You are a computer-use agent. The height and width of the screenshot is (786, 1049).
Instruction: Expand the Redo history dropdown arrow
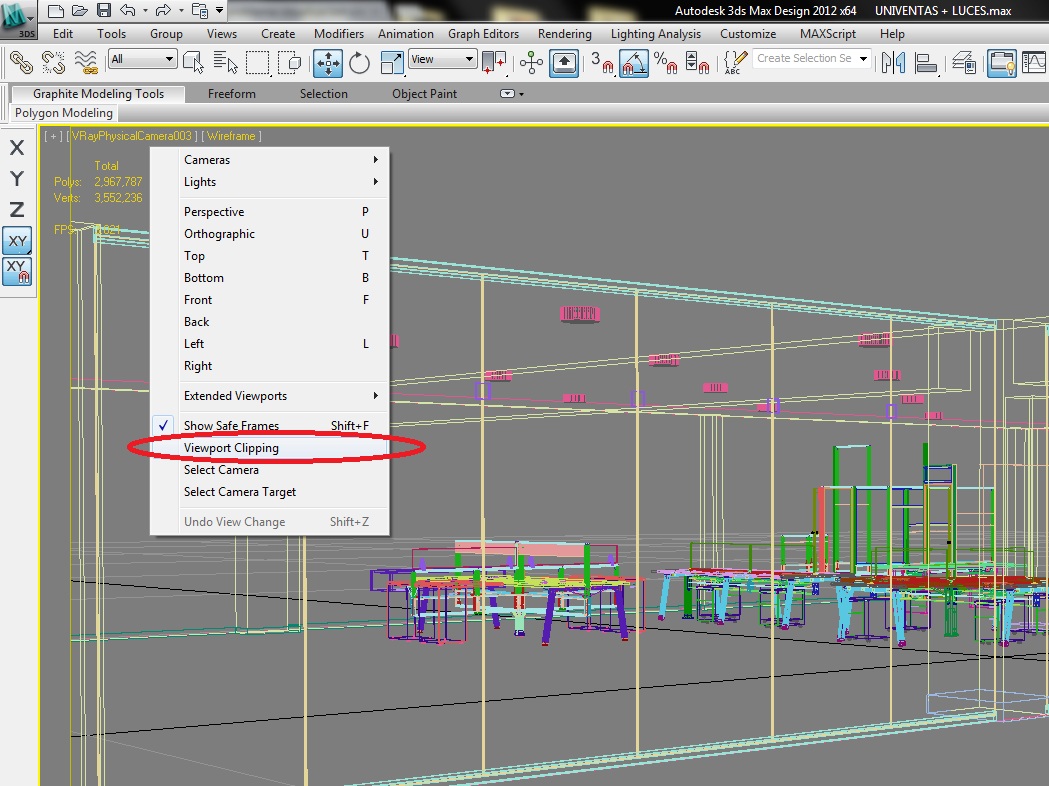click(181, 10)
